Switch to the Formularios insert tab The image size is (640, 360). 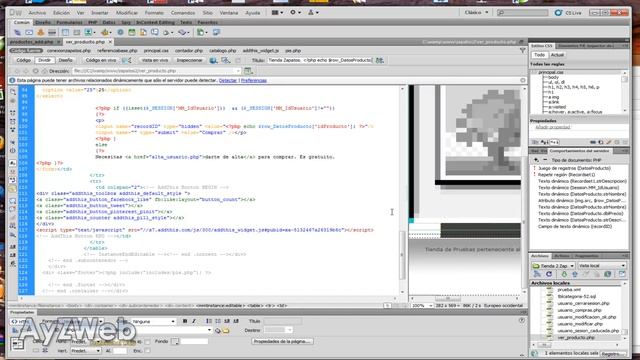[69, 22]
